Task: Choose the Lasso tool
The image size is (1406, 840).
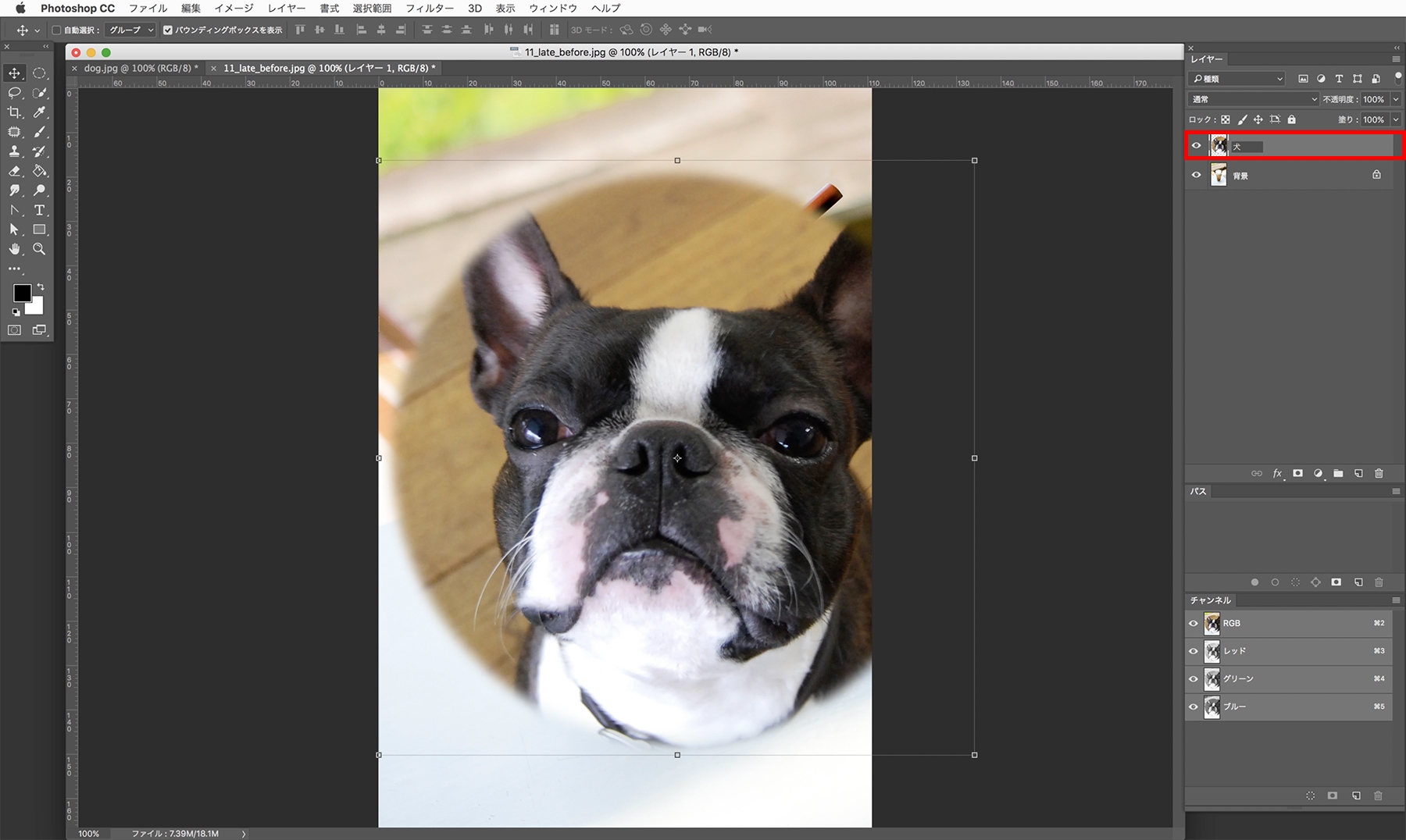Action: click(15, 93)
